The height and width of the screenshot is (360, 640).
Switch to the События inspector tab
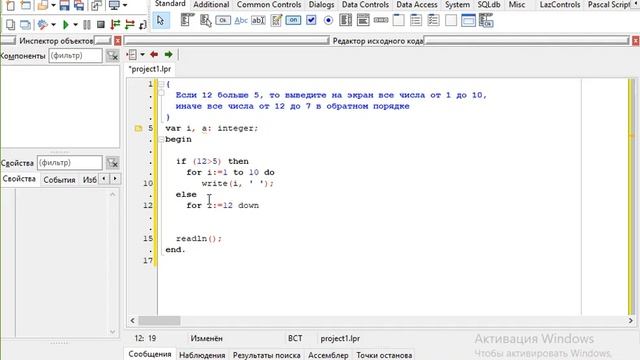(60, 180)
